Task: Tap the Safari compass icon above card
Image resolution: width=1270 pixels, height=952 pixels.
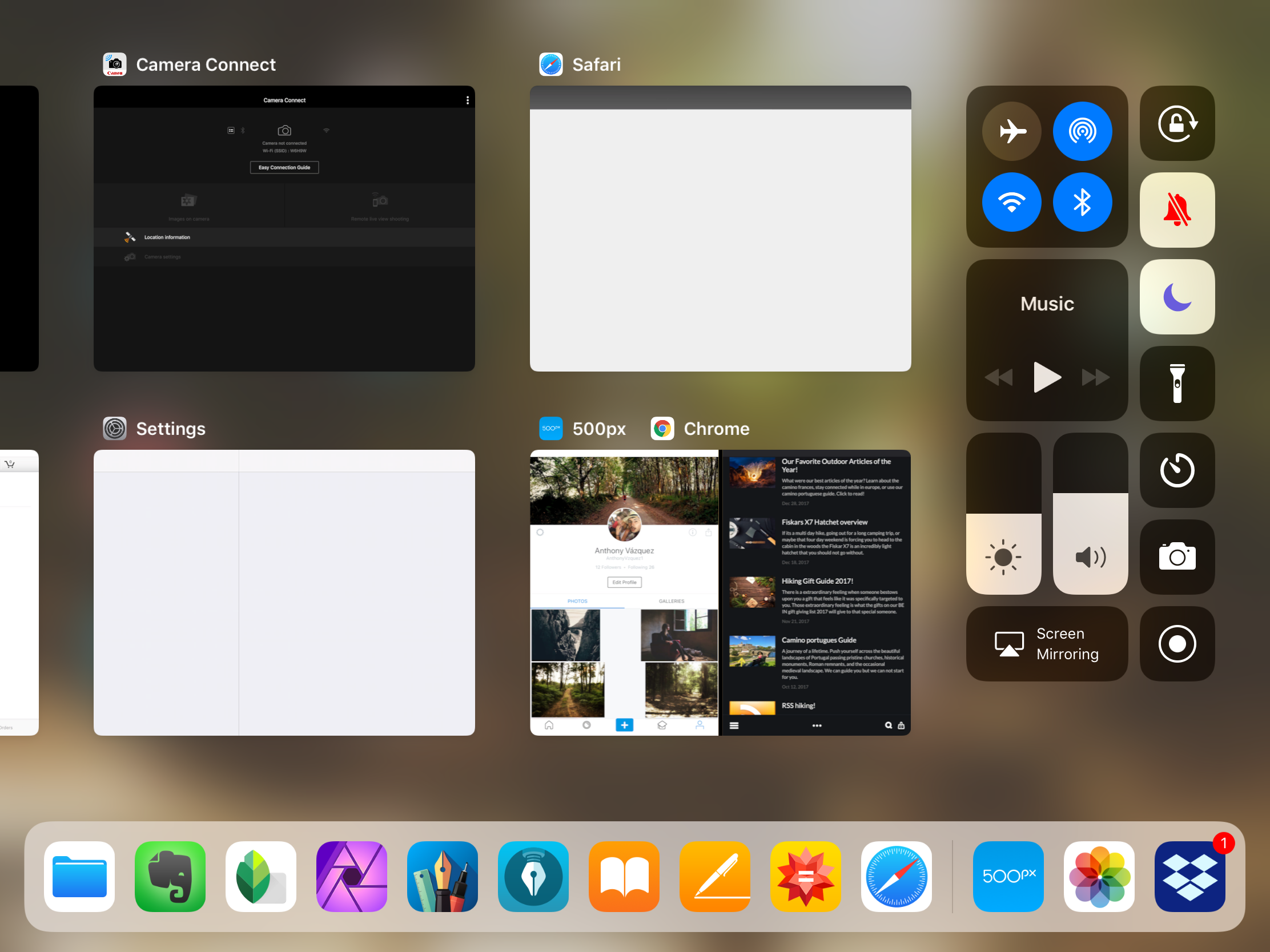Action: [550, 64]
